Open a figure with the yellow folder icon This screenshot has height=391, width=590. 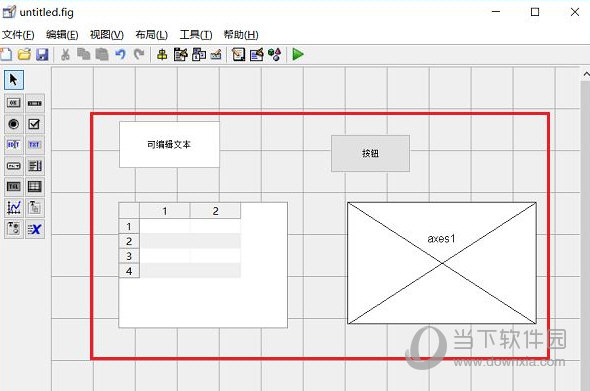24,55
